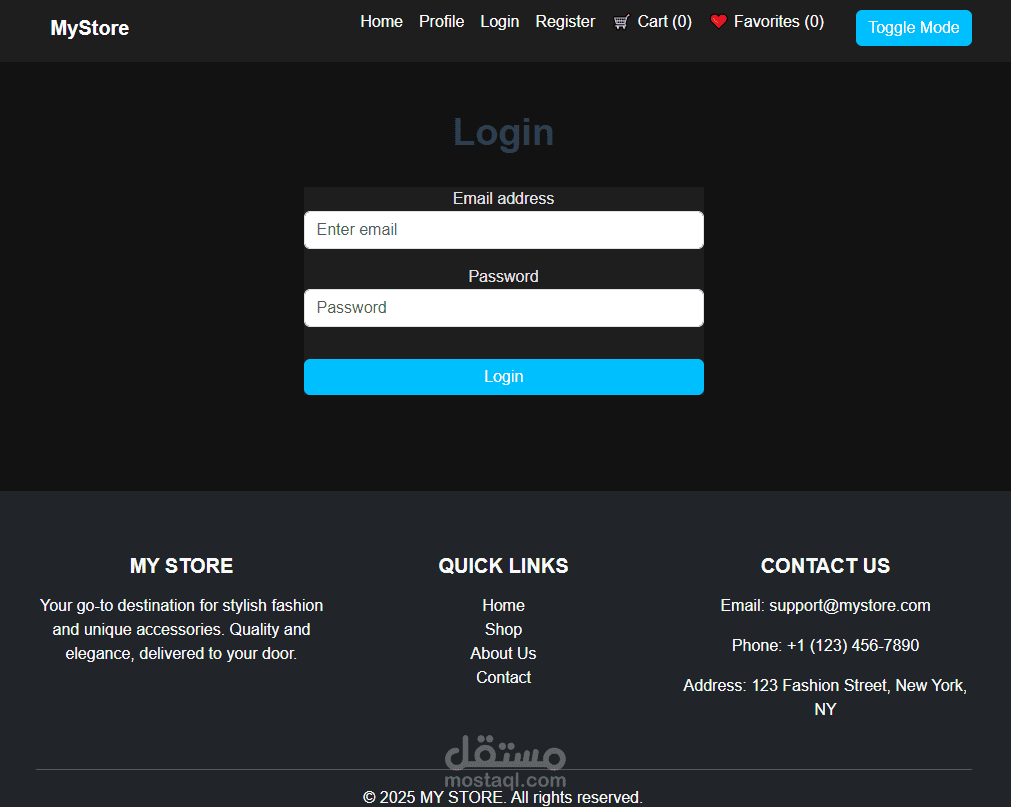Click the Password label above the field
The image size is (1011, 807).
tap(503, 277)
